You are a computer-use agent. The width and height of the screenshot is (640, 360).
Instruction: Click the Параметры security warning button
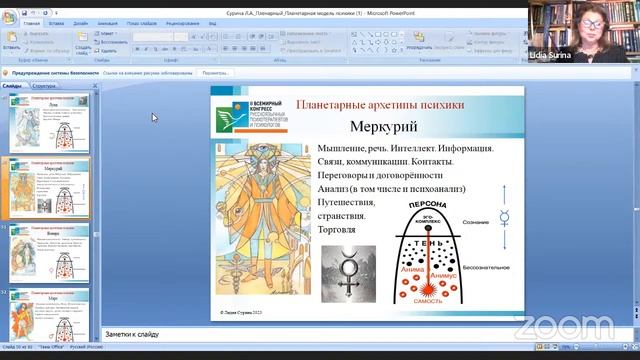click(x=216, y=73)
